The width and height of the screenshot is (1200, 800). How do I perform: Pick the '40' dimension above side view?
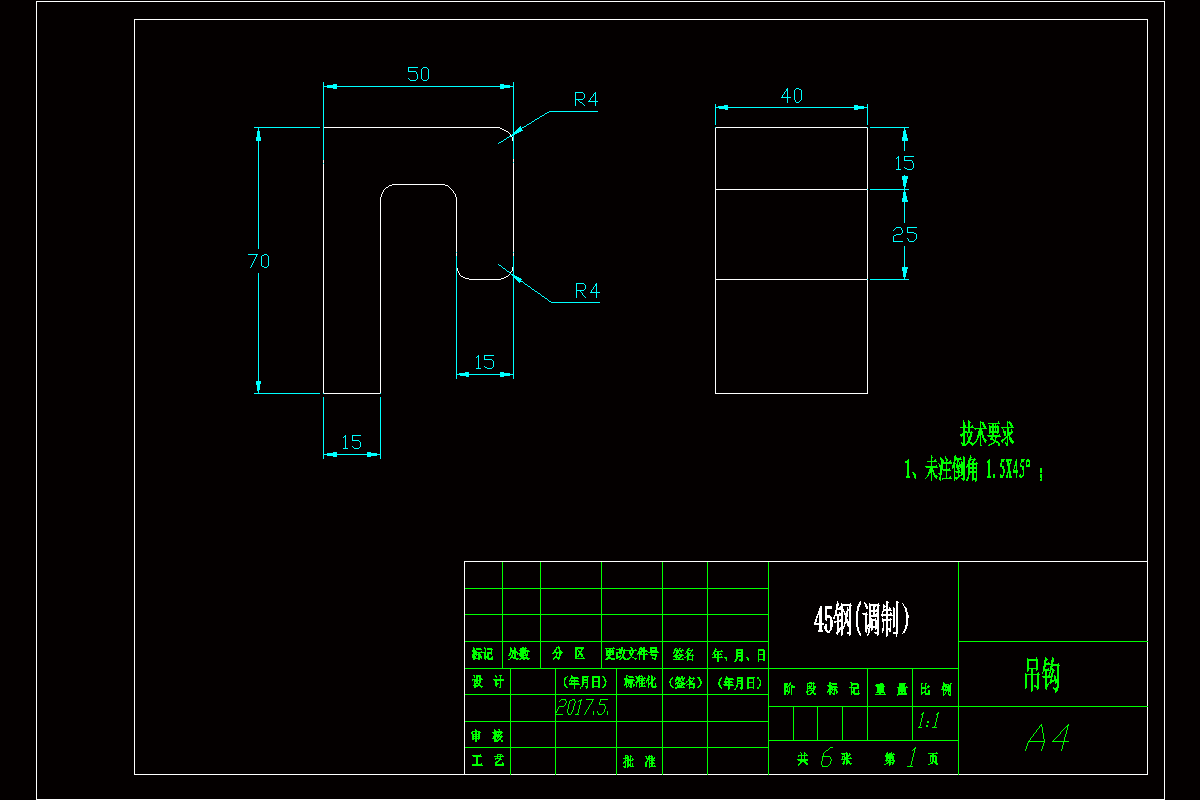pos(792,96)
